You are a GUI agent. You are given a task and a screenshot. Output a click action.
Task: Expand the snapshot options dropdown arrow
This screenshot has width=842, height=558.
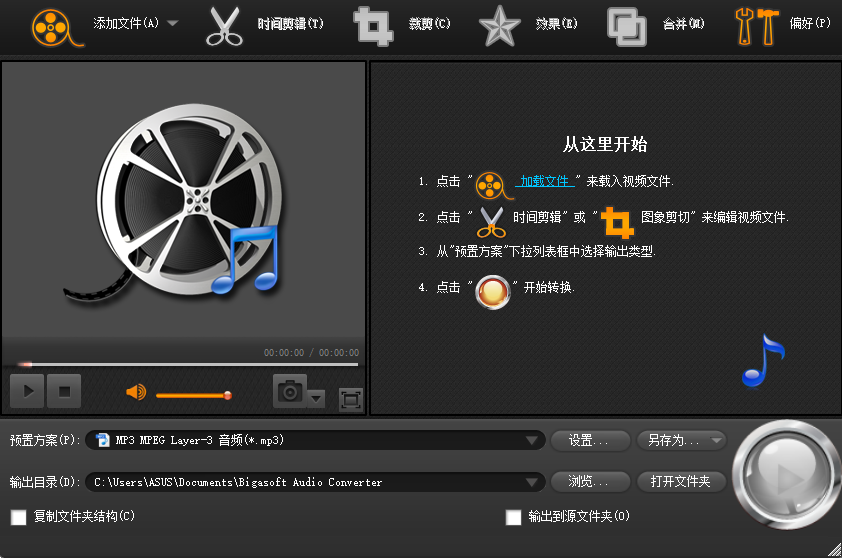(316, 398)
